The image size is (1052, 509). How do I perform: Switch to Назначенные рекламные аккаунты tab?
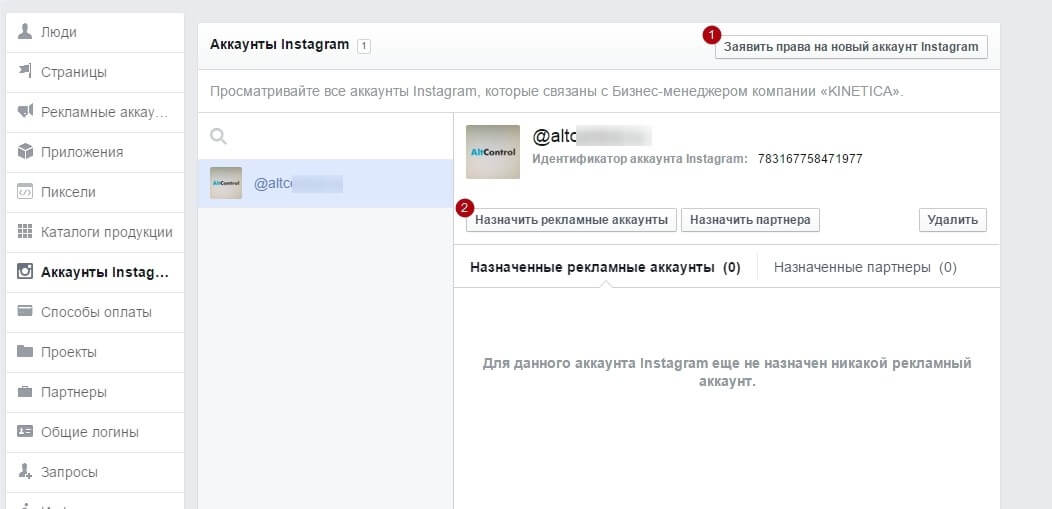tap(604, 268)
